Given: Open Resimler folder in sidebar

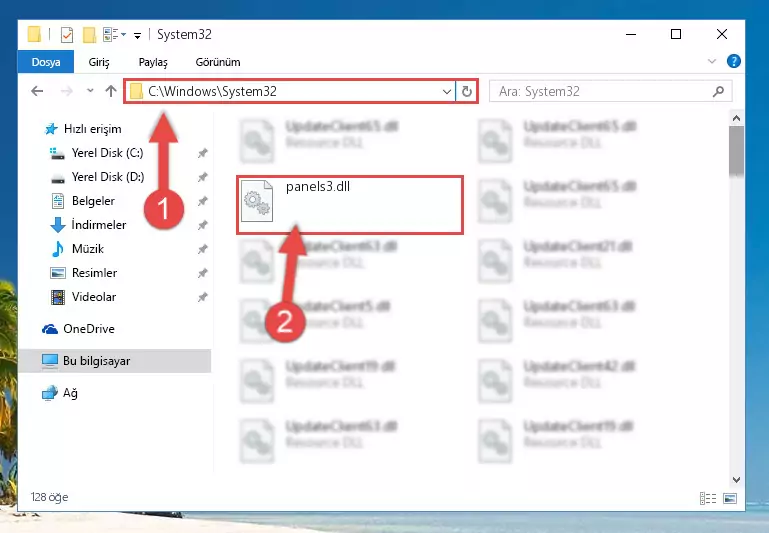Looking at the screenshot, I should (94, 273).
